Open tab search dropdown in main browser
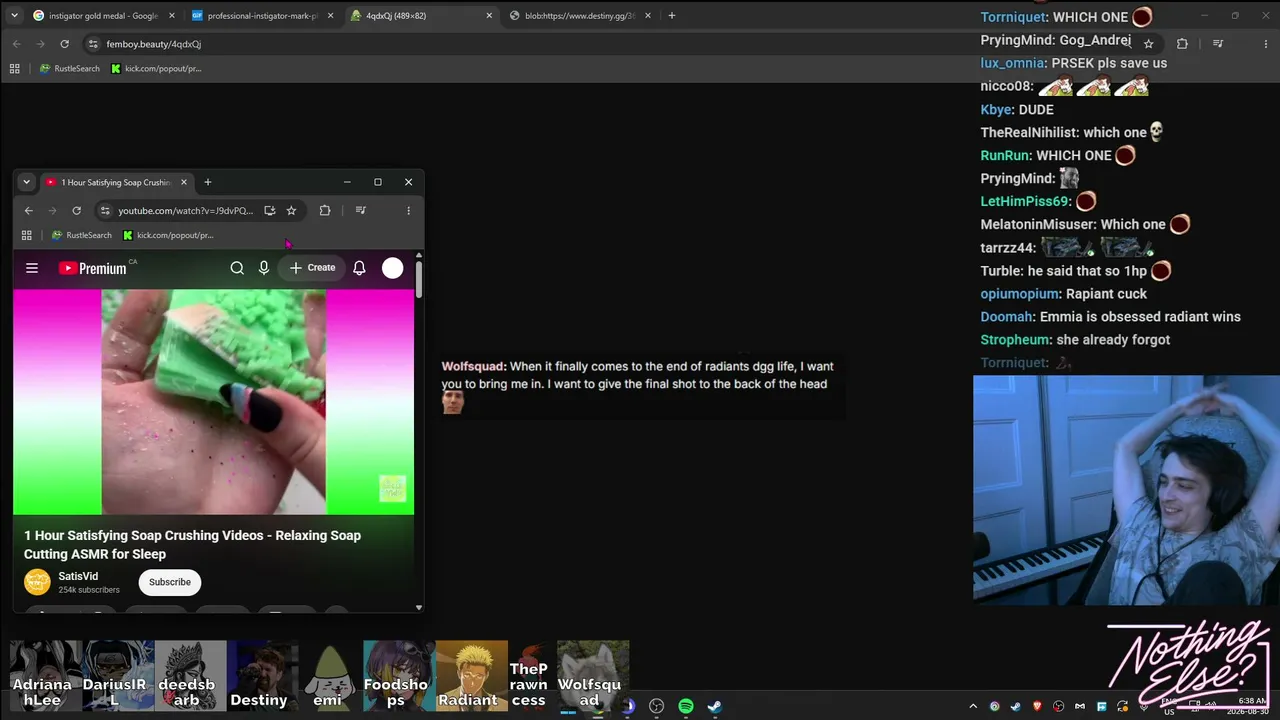Screen dimensions: 1280x720 tap(14, 15)
